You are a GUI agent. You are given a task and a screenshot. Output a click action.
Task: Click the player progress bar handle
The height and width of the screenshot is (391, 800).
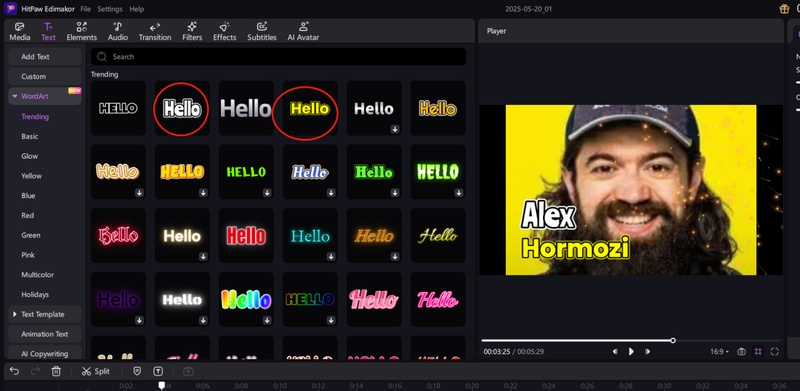673,340
